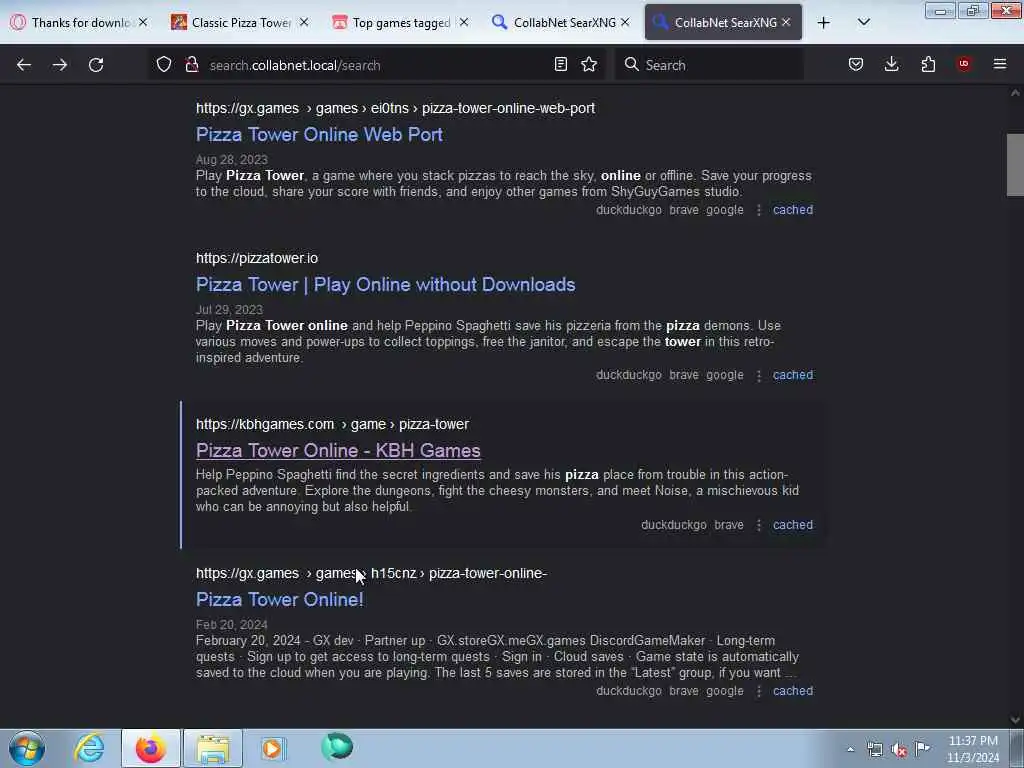Go forward with the browser forward arrow

[x=60, y=65]
